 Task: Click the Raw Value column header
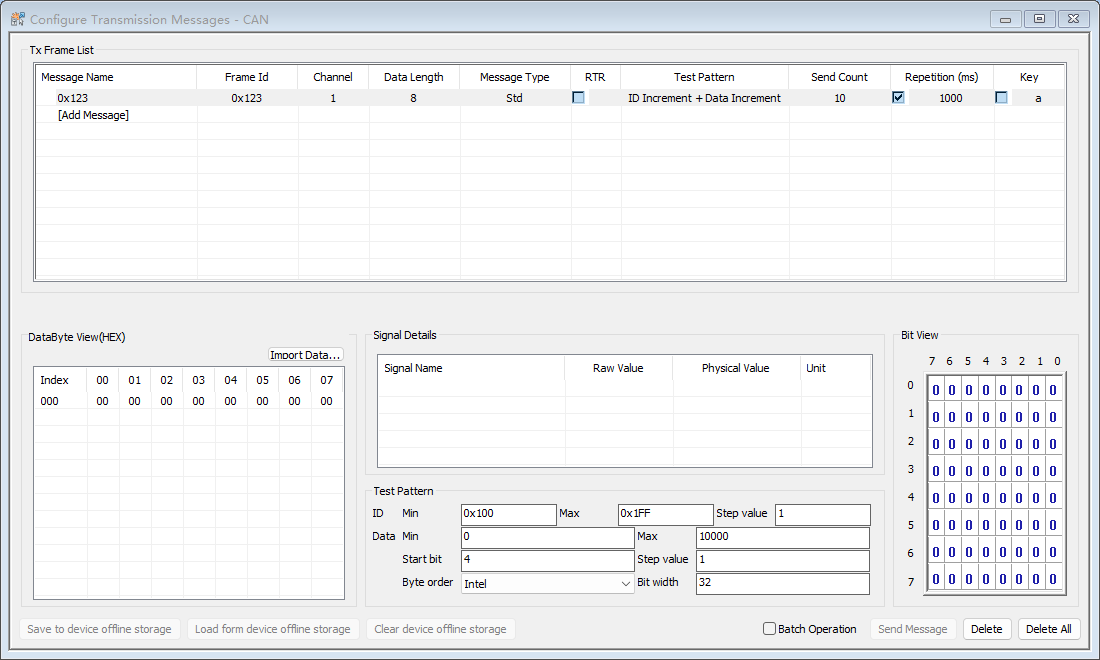(x=618, y=368)
